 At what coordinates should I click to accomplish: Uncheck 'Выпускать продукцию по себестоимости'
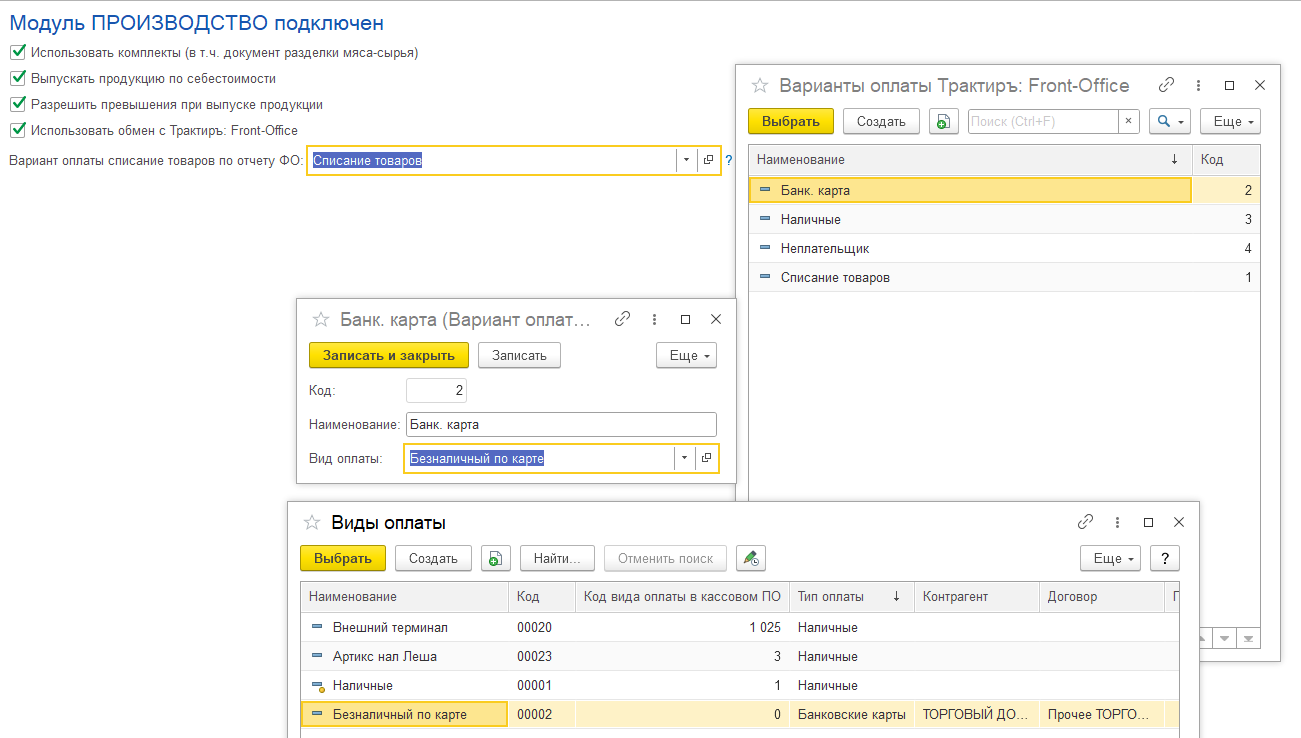(x=17, y=78)
